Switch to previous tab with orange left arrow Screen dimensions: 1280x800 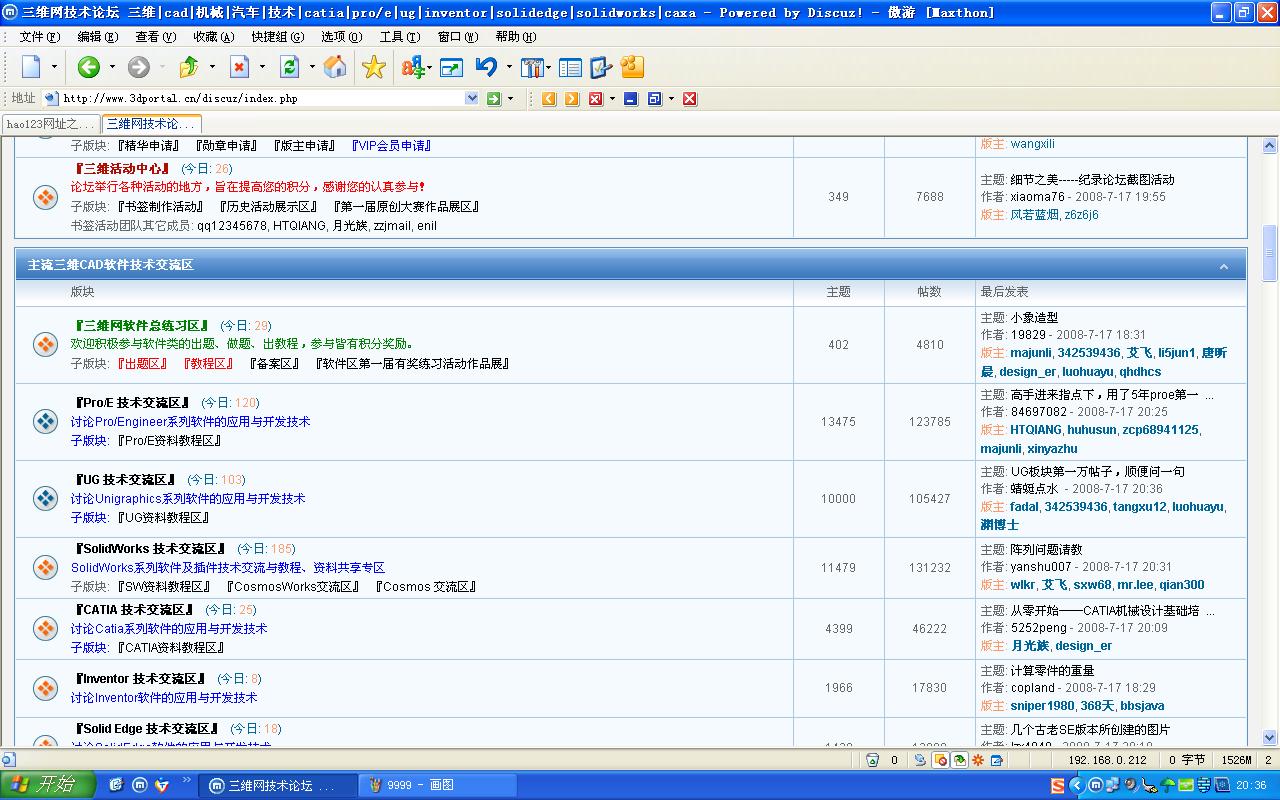pyautogui.click(x=549, y=98)
